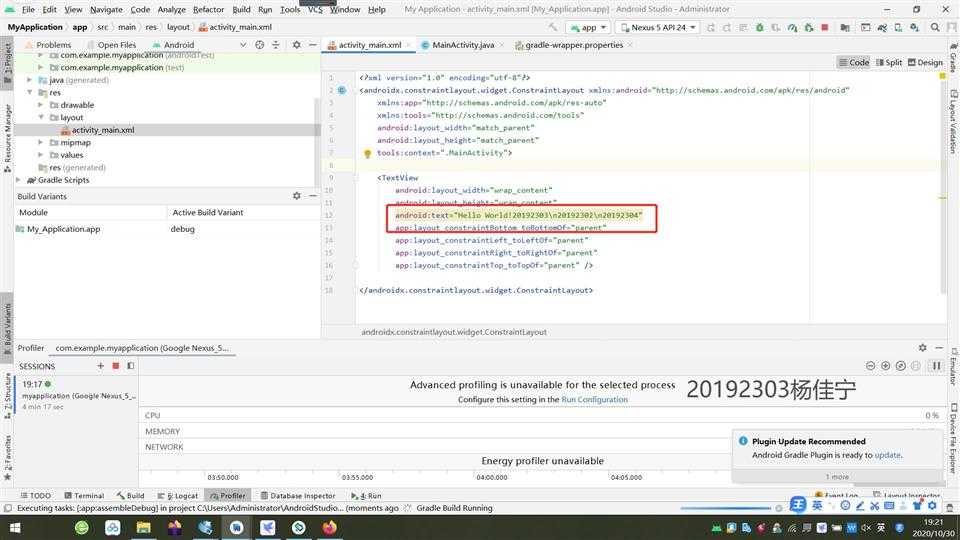
Task: Click the gutter icon on line 2
Action: point(342,90)
